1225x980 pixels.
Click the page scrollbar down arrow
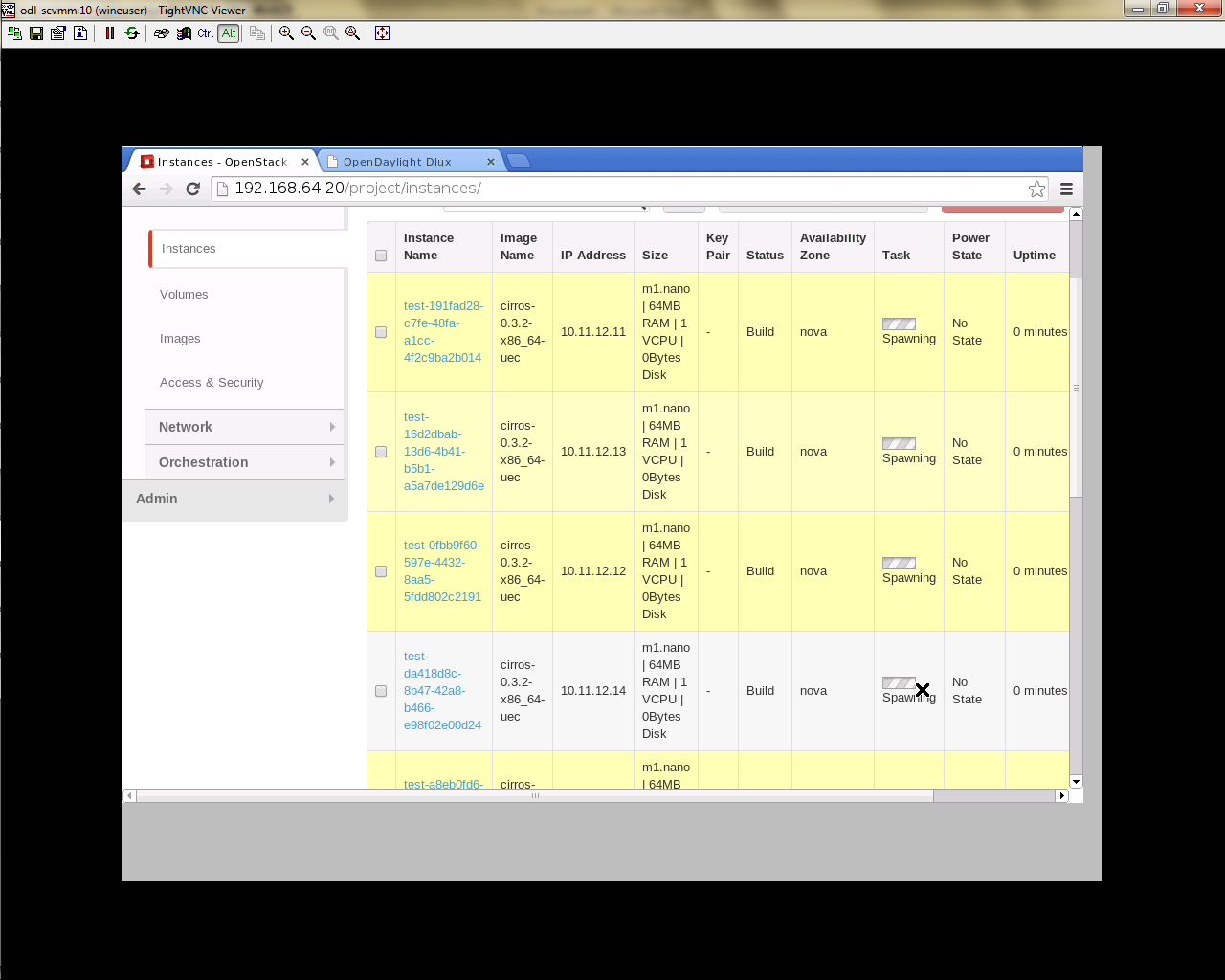click(1076, 782)
